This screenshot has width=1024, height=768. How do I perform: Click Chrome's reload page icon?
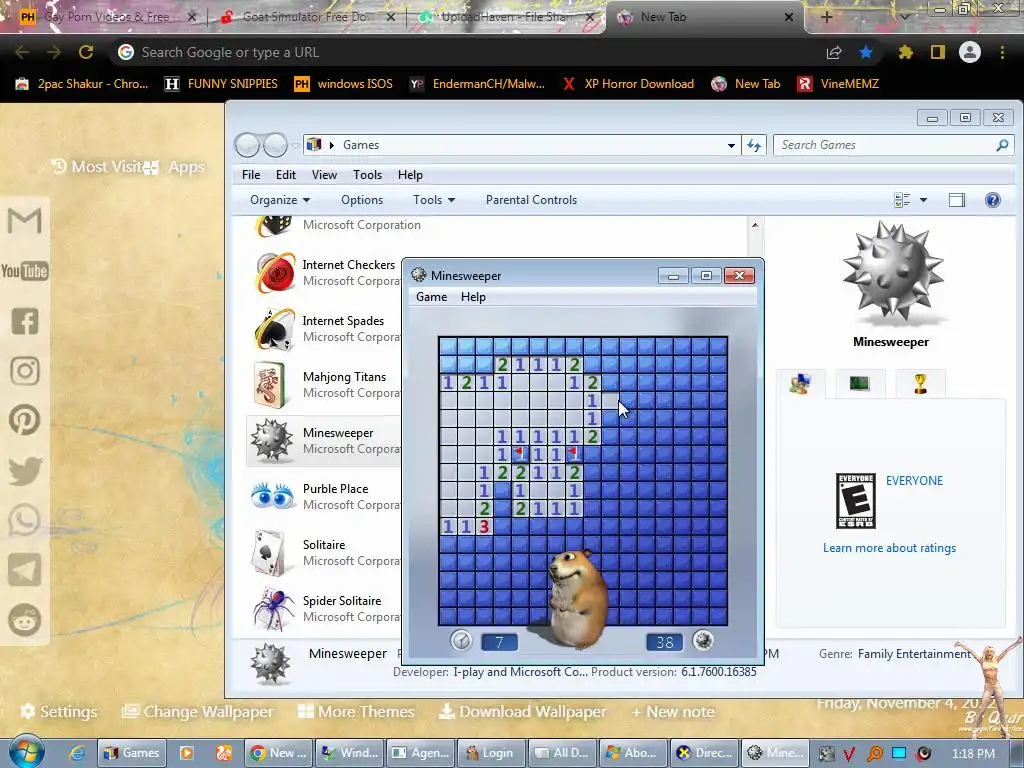click(86, 52)
